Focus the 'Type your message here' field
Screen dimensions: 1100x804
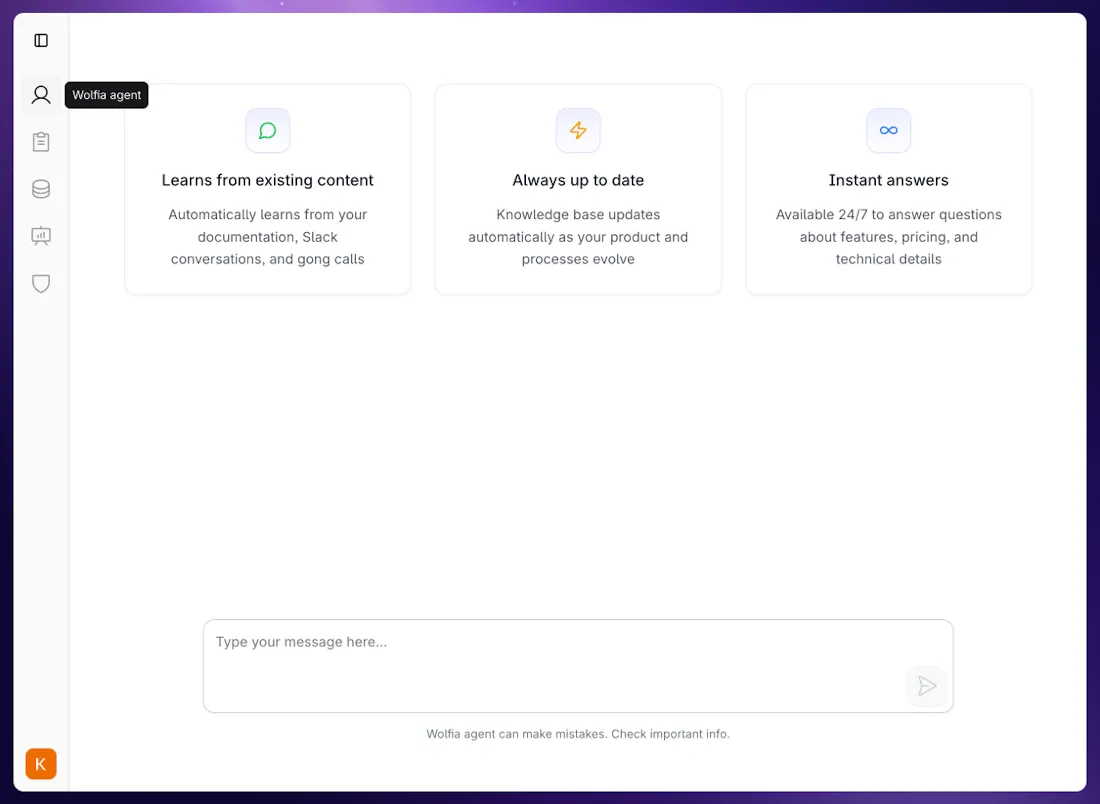[x=578, y=666]
